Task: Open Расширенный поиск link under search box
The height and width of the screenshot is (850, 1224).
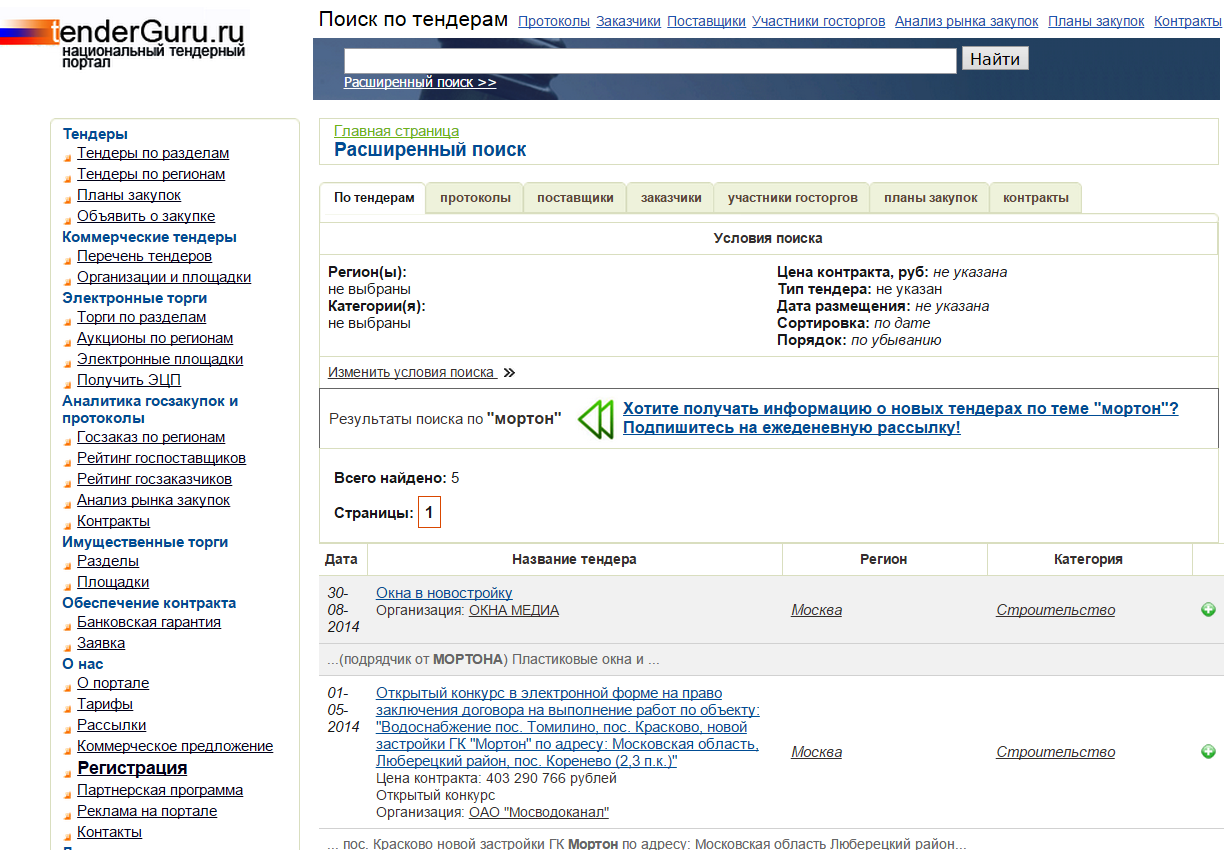Action: 420,82
